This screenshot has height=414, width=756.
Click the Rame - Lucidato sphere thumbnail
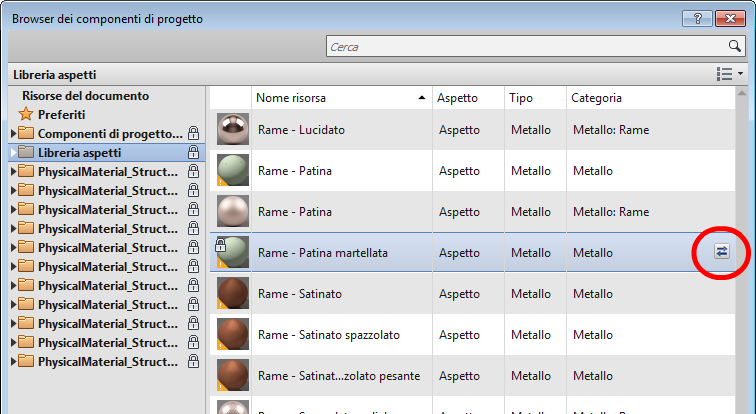[232, 130]
